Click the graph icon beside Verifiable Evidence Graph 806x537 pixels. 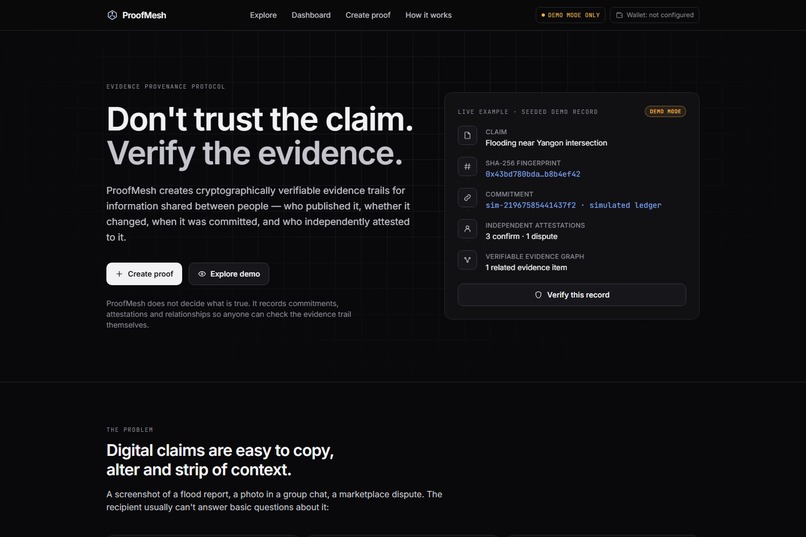point(467,260)
